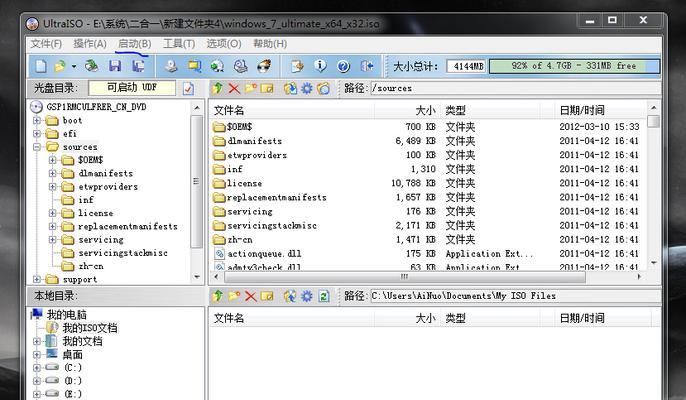Screen dimensions: 686x400
Task: Click the disc with green arrow icon
Action: click(x=217, y=66)
